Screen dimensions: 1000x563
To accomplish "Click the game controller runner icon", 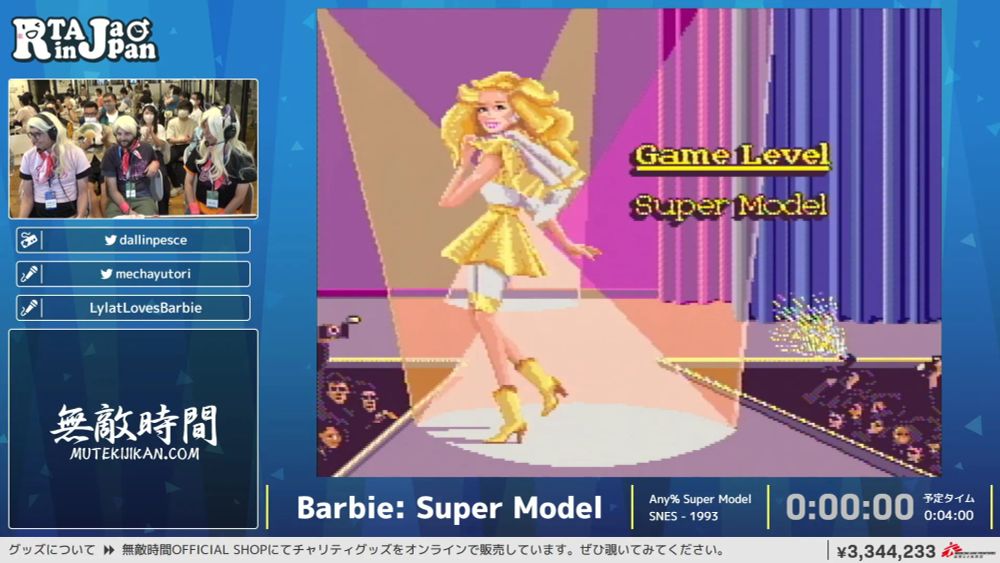I will click(x=29, y=240).
